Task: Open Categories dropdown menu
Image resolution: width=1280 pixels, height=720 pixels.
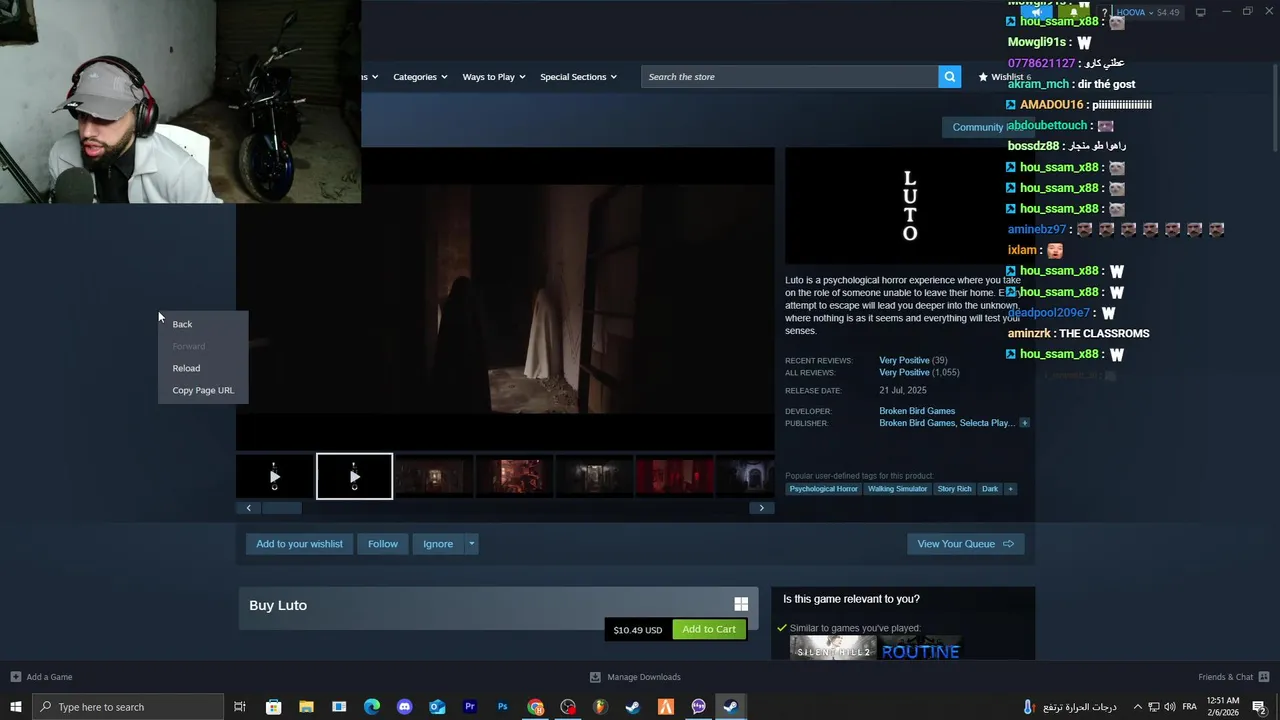Action: pos(420,77)
